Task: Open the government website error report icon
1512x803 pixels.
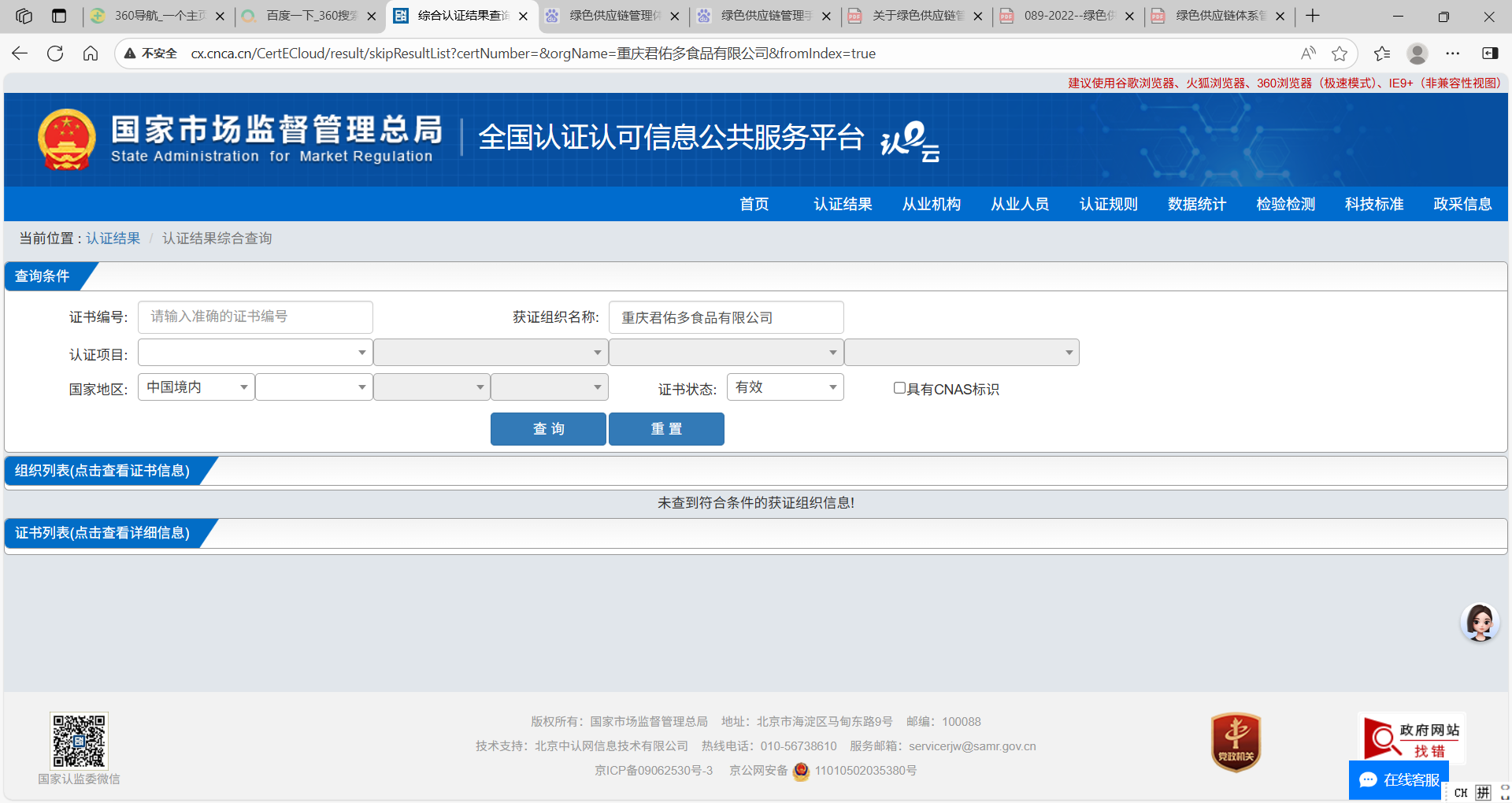Action: pos(1411,738)
